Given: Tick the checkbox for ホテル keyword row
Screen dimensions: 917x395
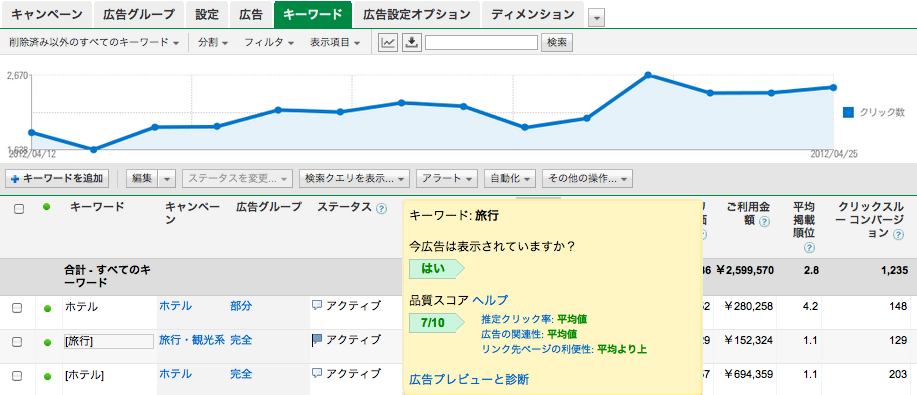Looking at the screenshot, I should tap(18, 308).
